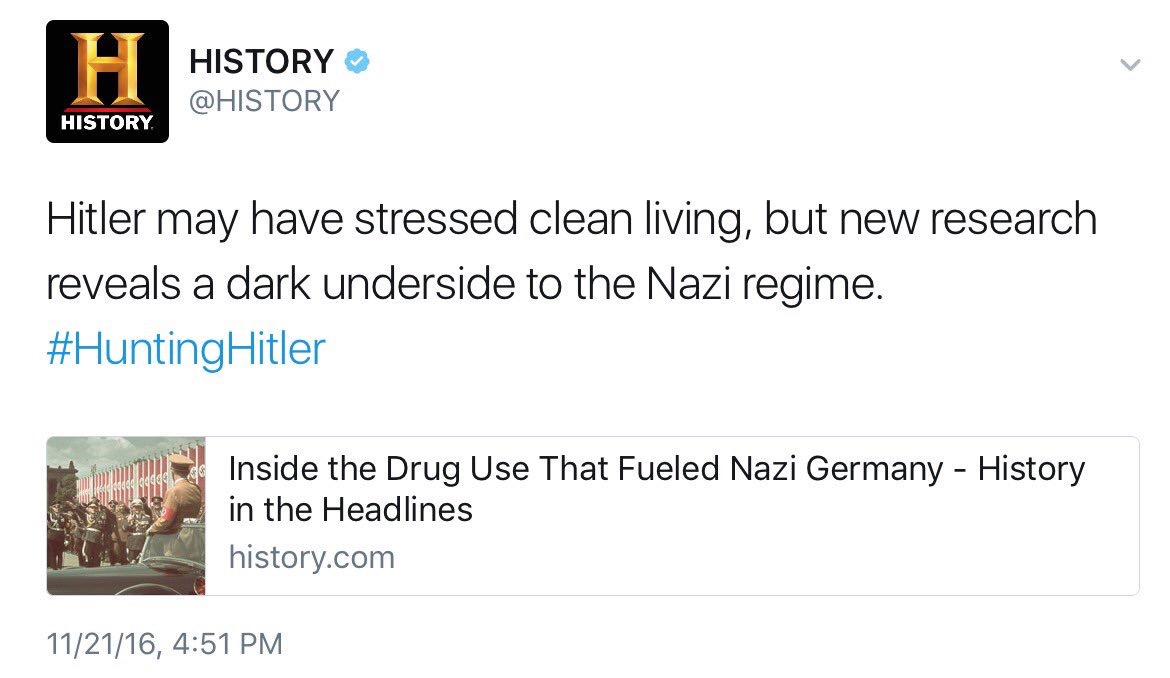Open the HISTORY display name profile link
This screenshot has height=678, width=1170.
click(261, 62)
